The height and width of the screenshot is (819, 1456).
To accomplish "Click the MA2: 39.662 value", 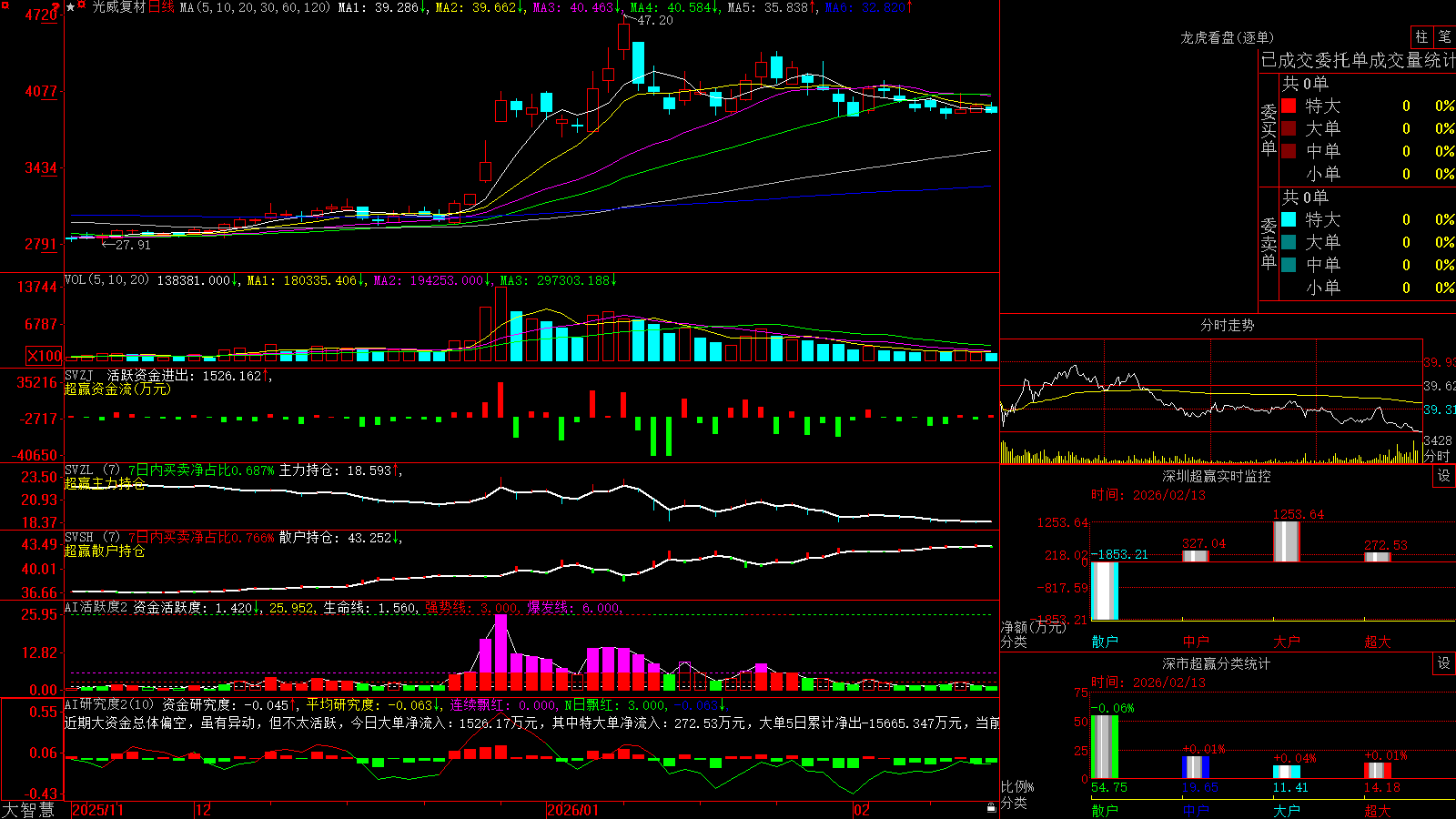I will [x=476, y=7].
